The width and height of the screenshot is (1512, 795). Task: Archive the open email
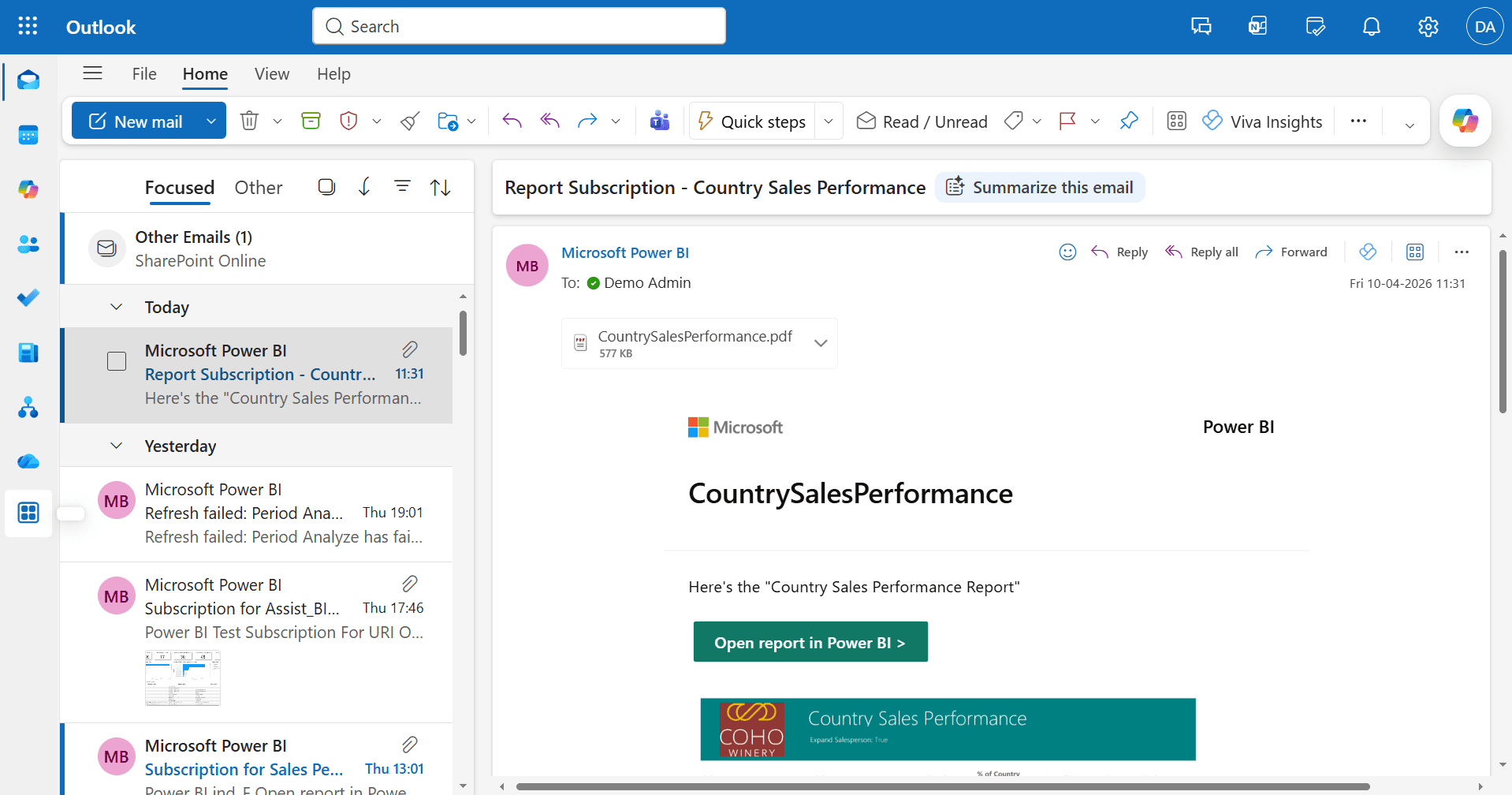[x=310, y=120]
